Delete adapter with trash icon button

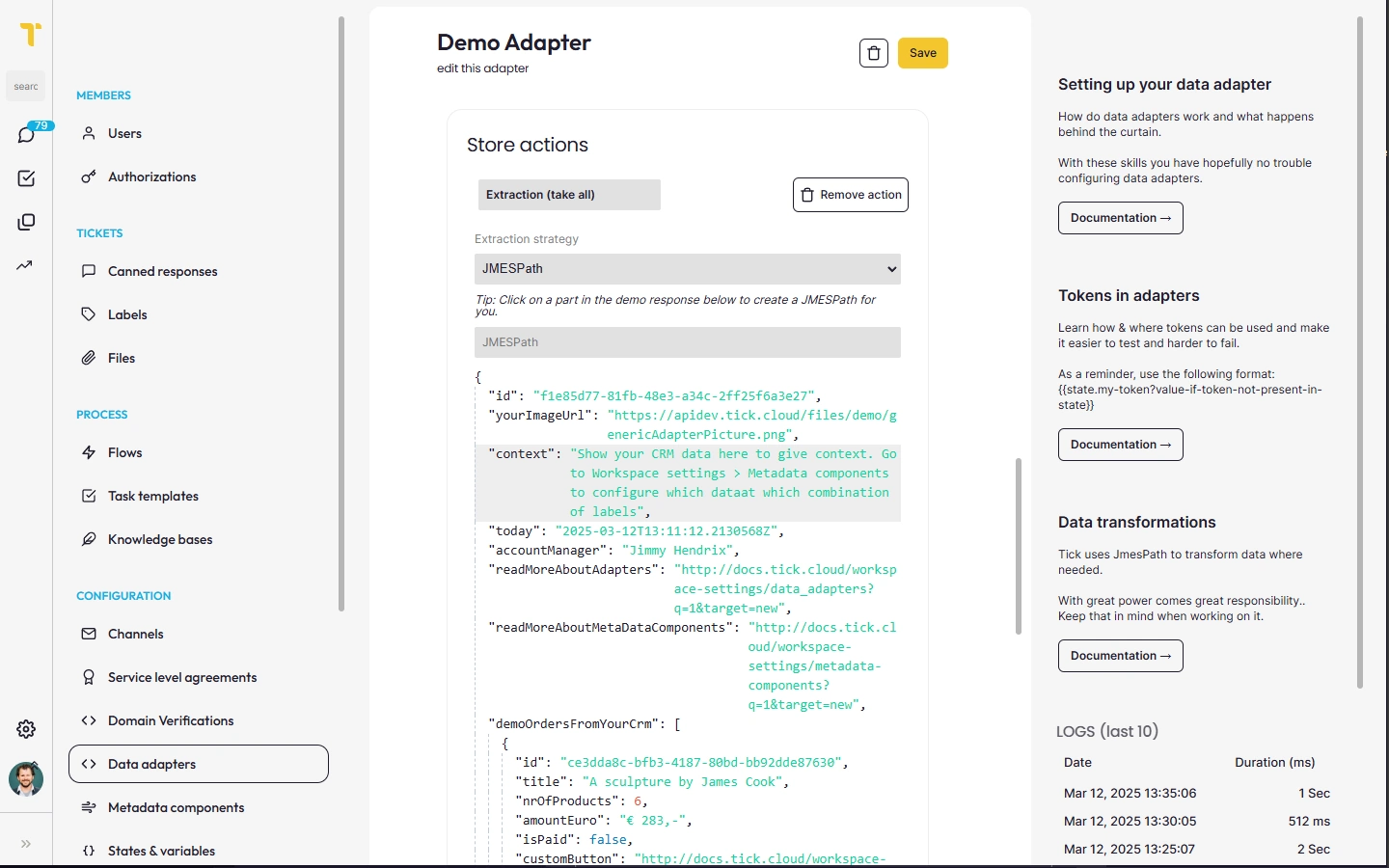[x=874, y=53]
